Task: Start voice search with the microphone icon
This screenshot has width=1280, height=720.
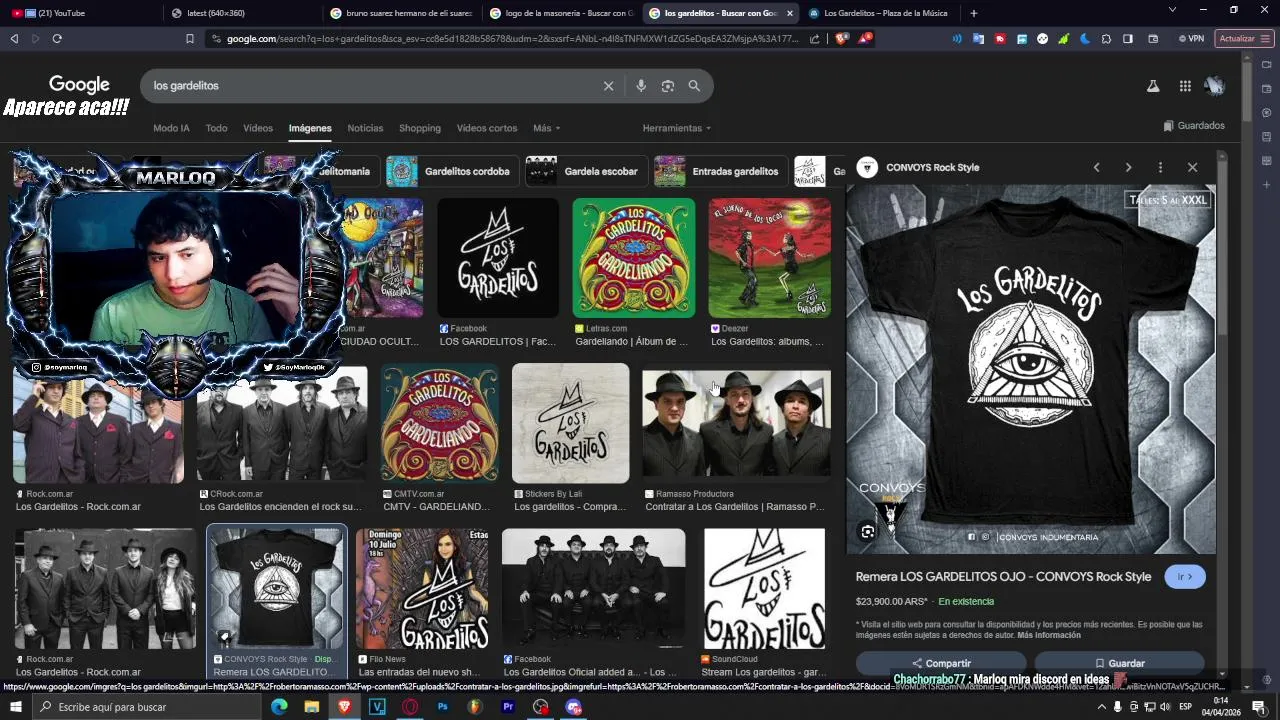Action: [641, 86]
